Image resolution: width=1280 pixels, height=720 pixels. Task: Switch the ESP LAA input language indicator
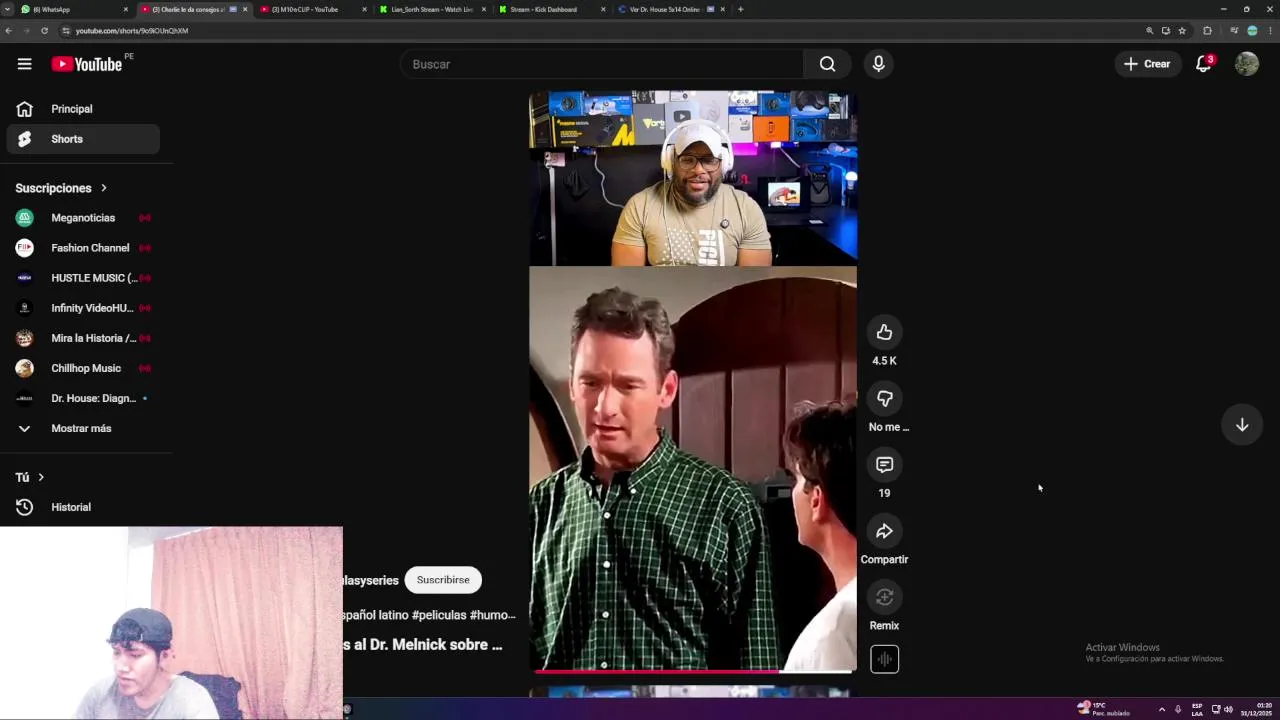[1197, 709]
